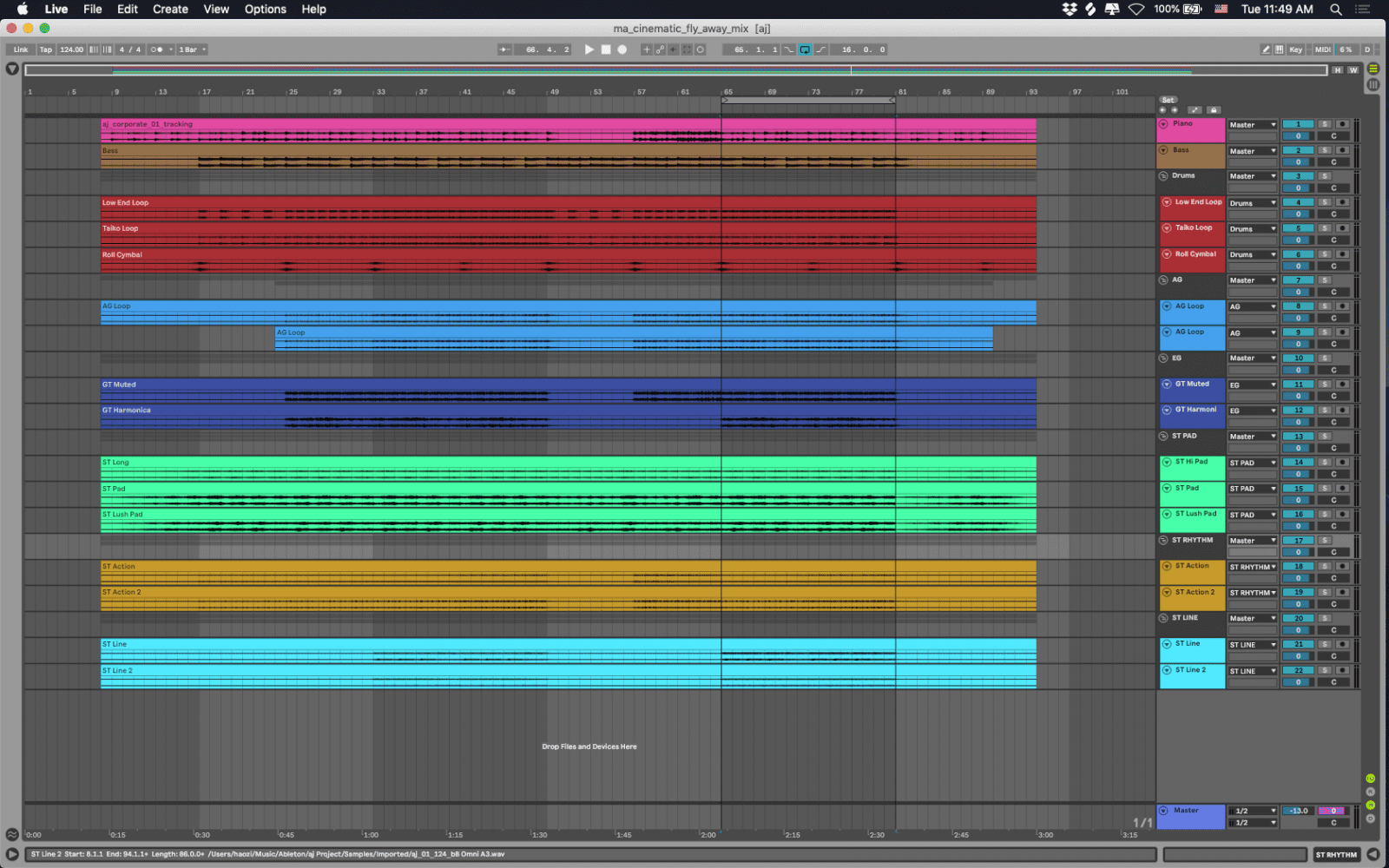
Task: Arm the Piano track for recording
Action: pyautogui.click(x=1342, y=124)
